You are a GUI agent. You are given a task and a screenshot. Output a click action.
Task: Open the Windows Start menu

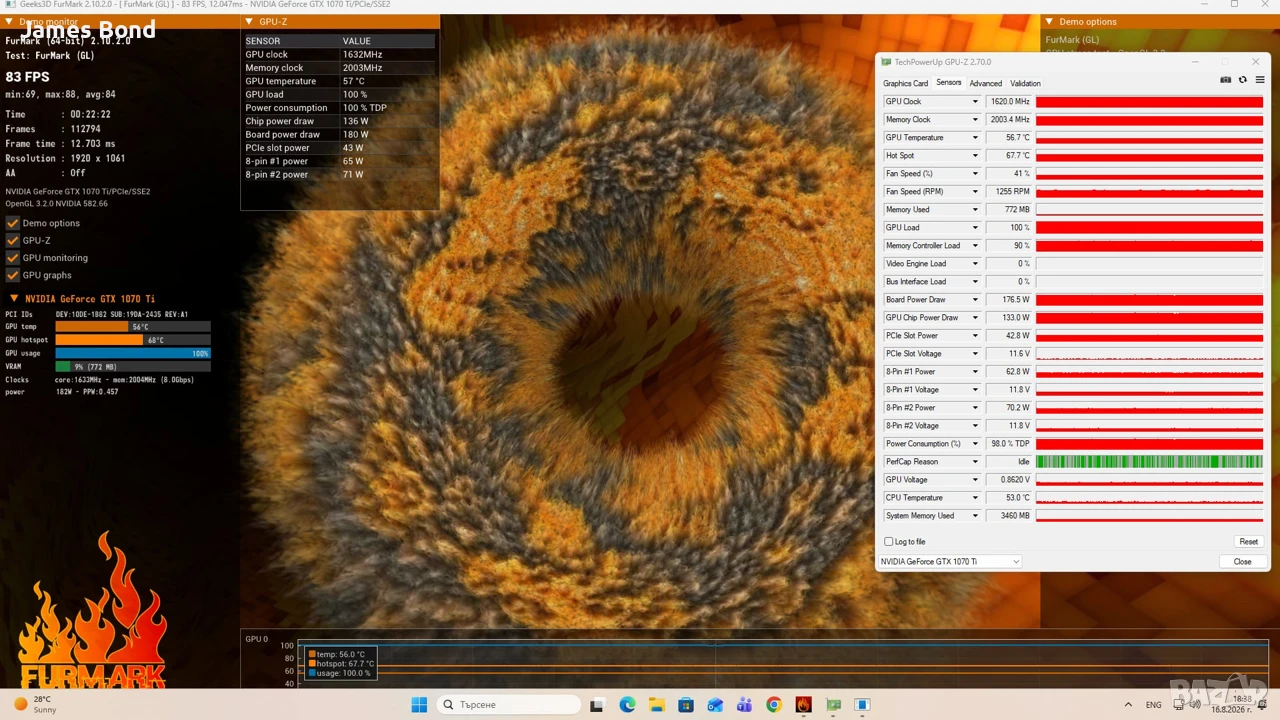[419, 705]
